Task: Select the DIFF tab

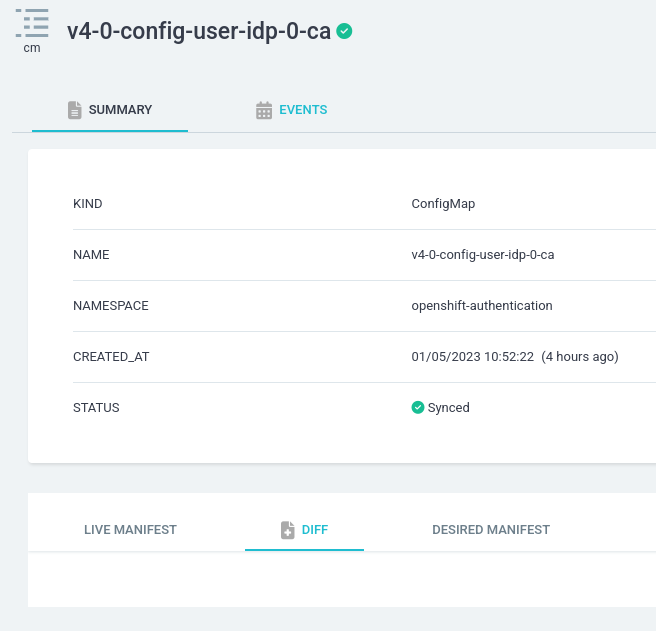Action: [x=304, y=530]
